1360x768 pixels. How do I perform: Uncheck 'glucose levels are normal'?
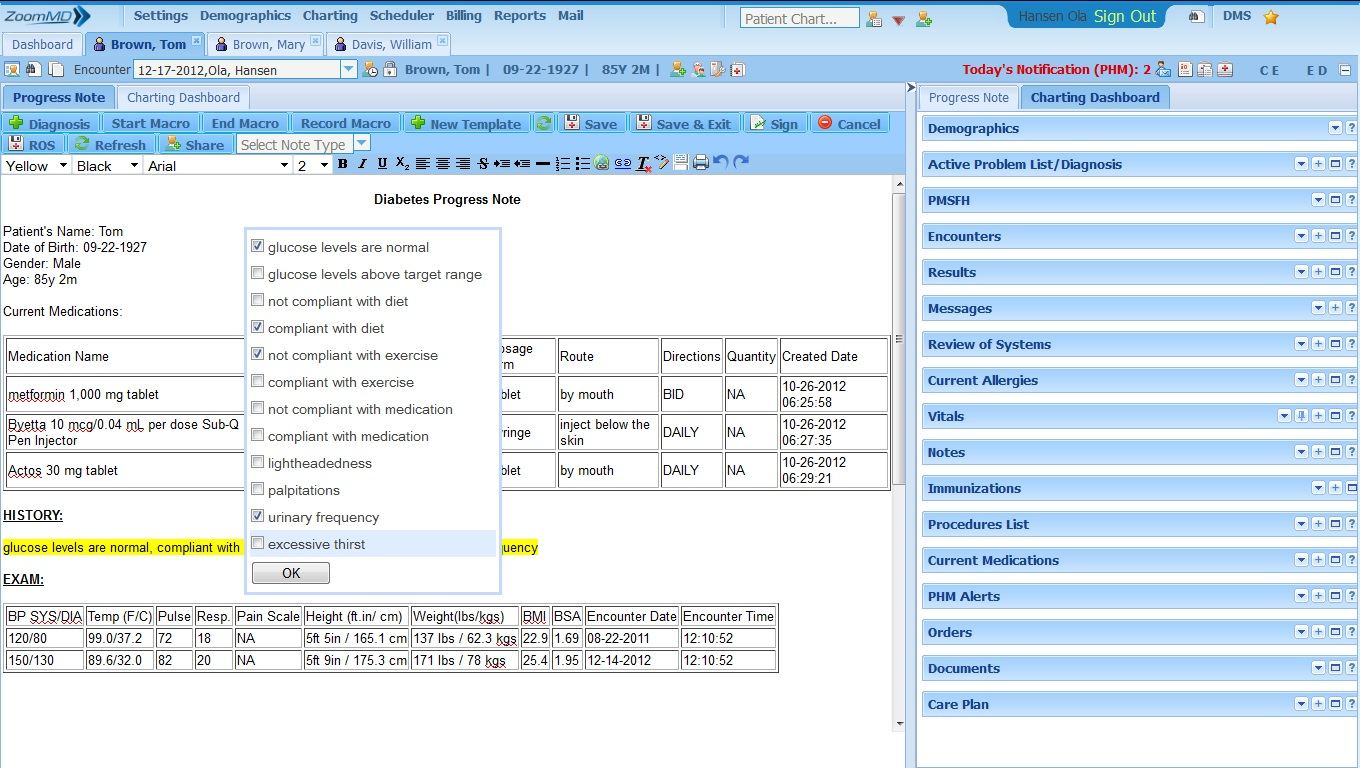click(x=258, y=246)
